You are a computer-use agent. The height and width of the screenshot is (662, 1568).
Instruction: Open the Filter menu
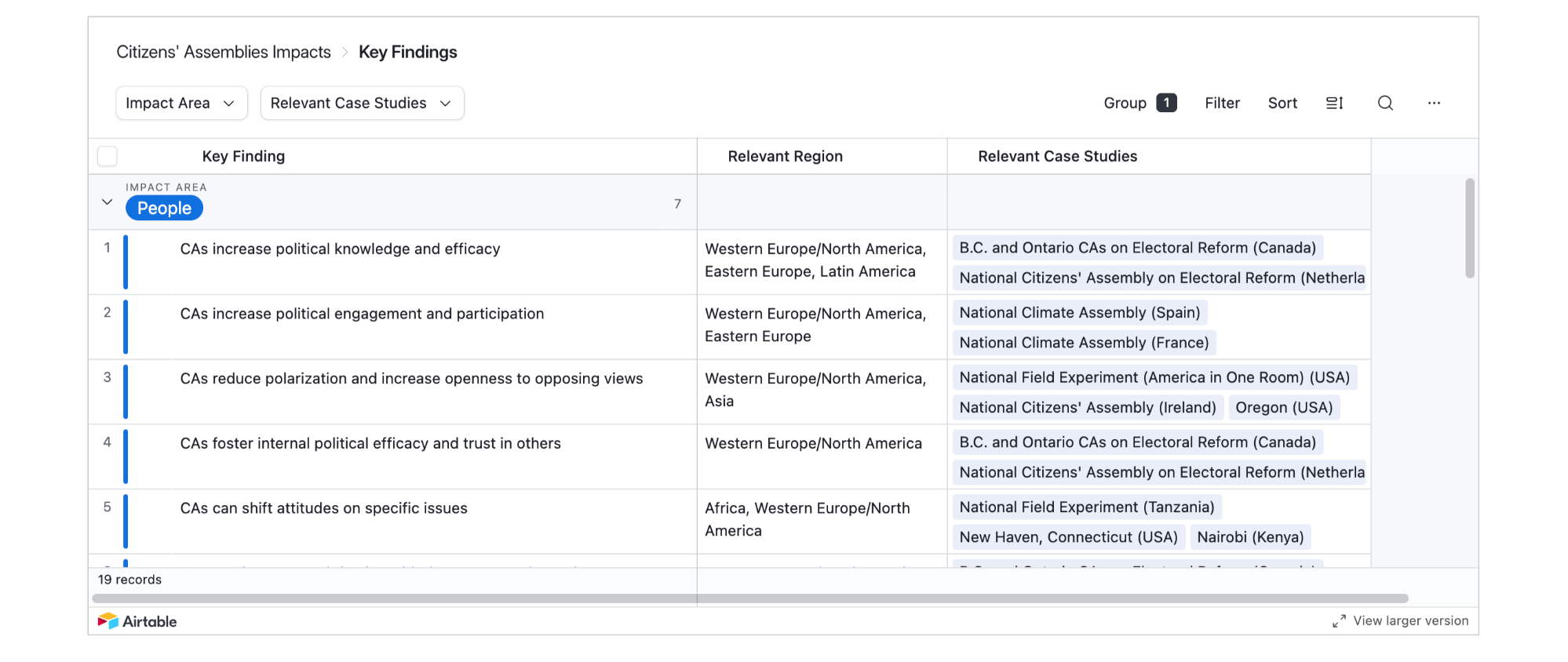(x=1222, y=103)
